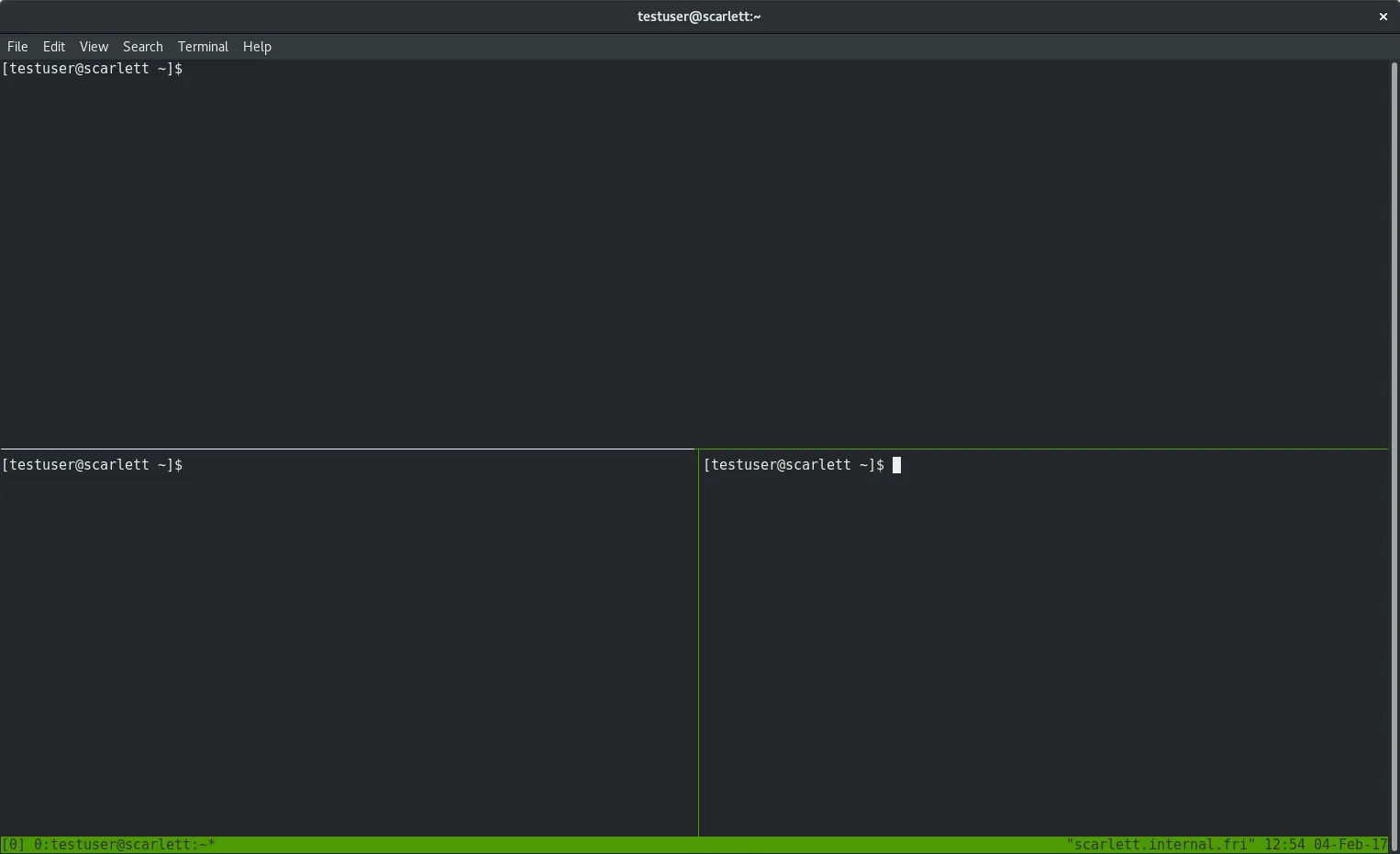Open the Help menu
This screenshot has width=1400, height=854.
pos(257,46)
